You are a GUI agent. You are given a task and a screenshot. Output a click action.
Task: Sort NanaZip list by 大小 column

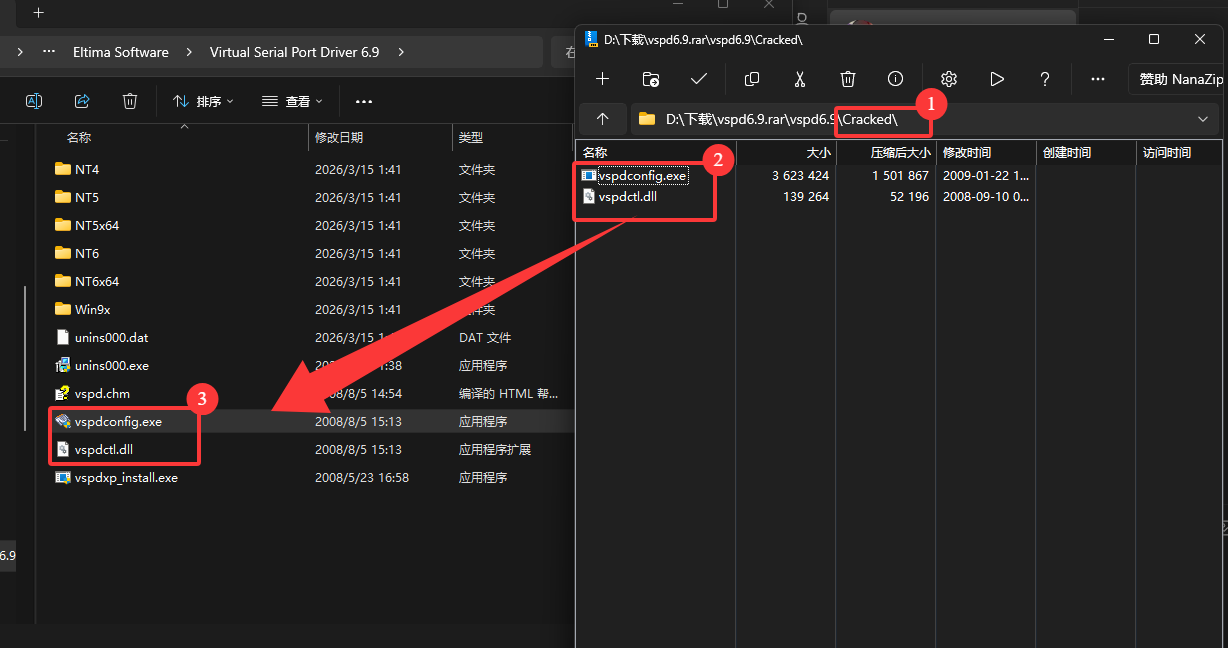(785, 153)
